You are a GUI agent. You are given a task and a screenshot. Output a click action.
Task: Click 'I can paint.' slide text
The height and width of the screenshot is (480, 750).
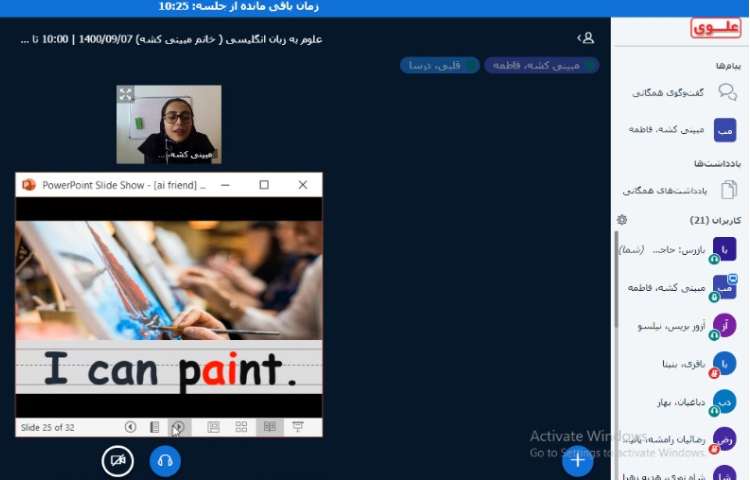[170, 369]
